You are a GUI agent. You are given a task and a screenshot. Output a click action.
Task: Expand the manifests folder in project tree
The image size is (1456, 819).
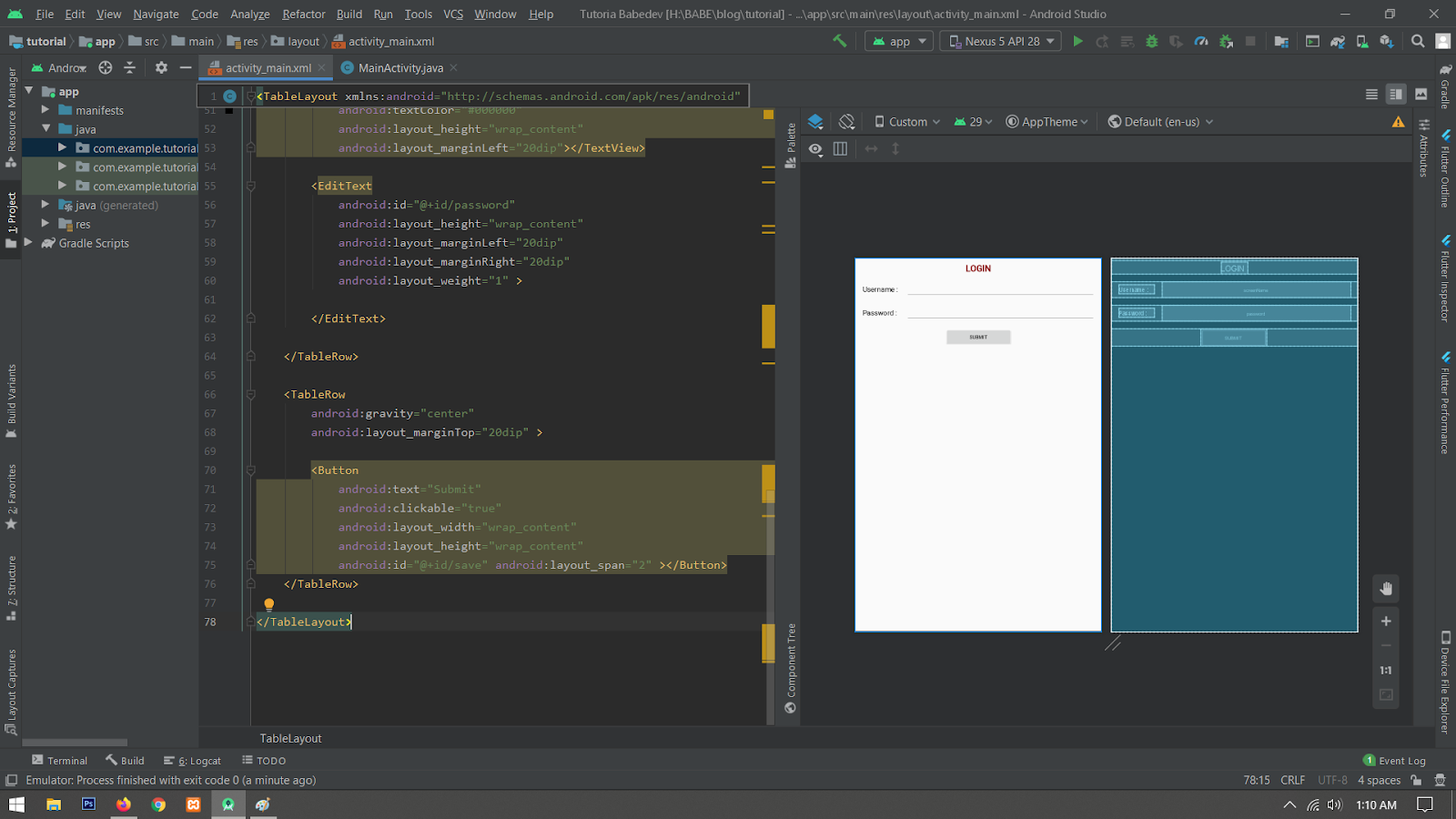coord(45,110)
